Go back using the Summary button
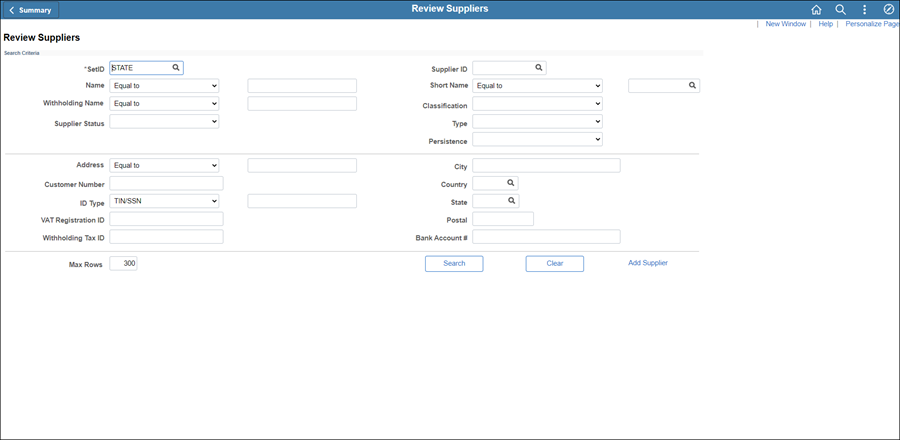Viewport: 900px width, 440px height. pos(30,10)
